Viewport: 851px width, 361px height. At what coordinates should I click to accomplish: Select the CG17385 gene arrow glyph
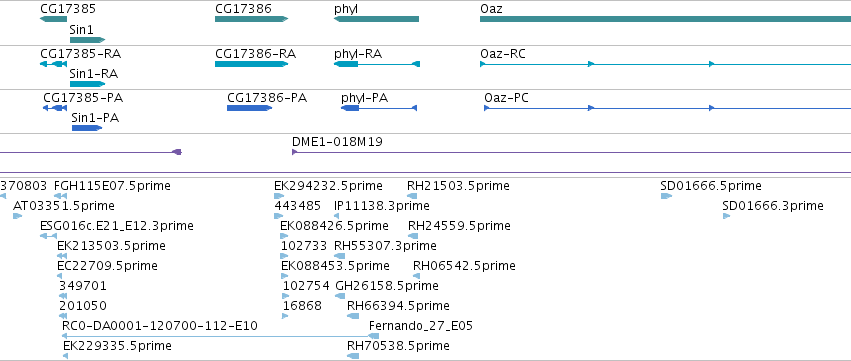coord(53,19)
